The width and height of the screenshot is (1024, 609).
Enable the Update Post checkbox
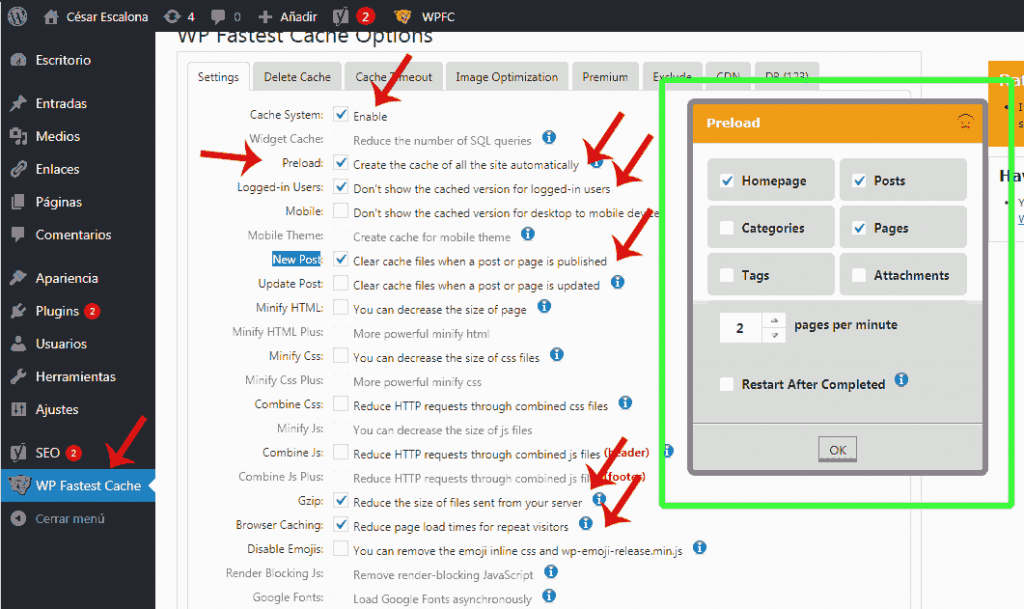(x=340, y=283)
